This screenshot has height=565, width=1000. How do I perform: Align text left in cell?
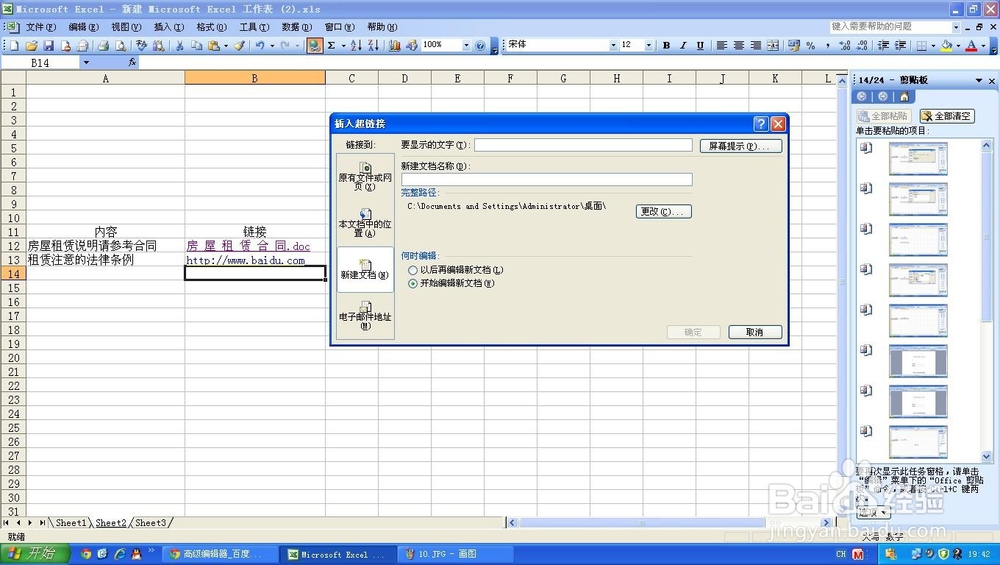(722, 45)
